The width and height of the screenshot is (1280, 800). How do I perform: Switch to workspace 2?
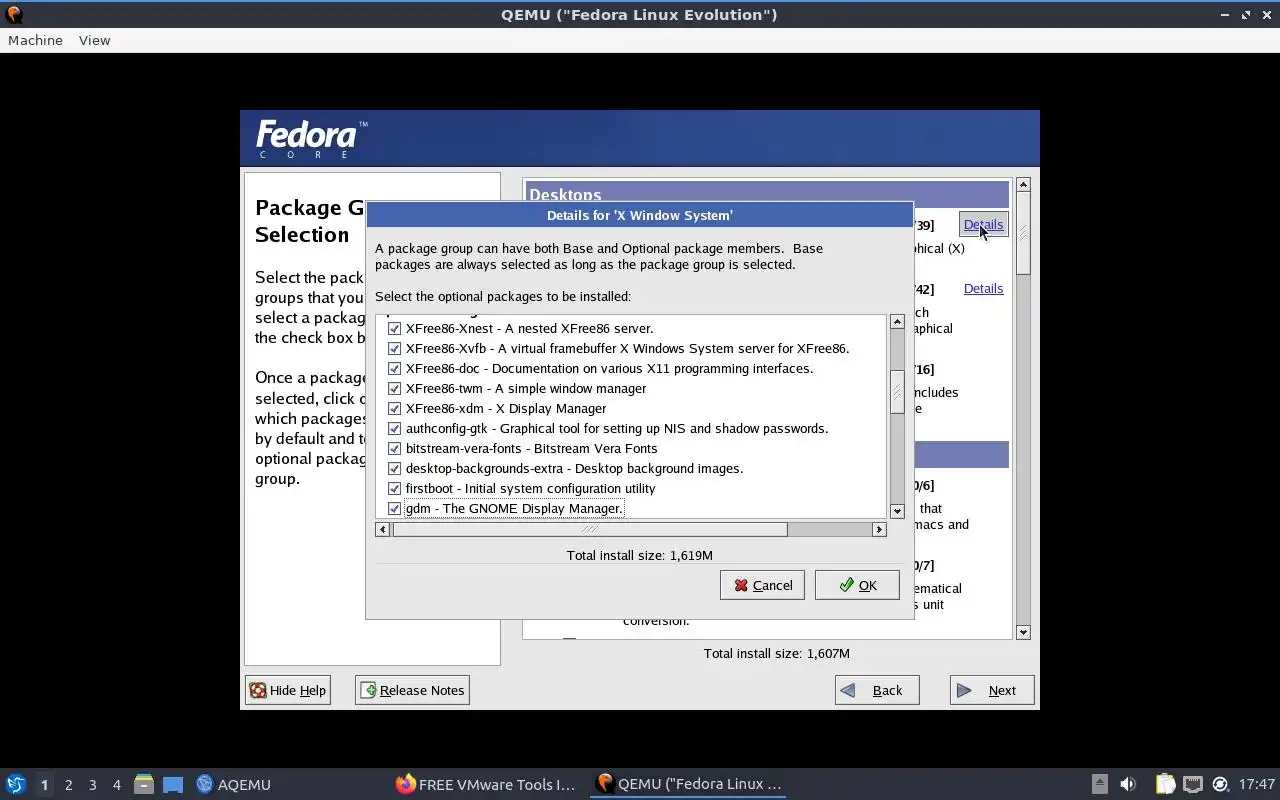click(x=68, y=785)
